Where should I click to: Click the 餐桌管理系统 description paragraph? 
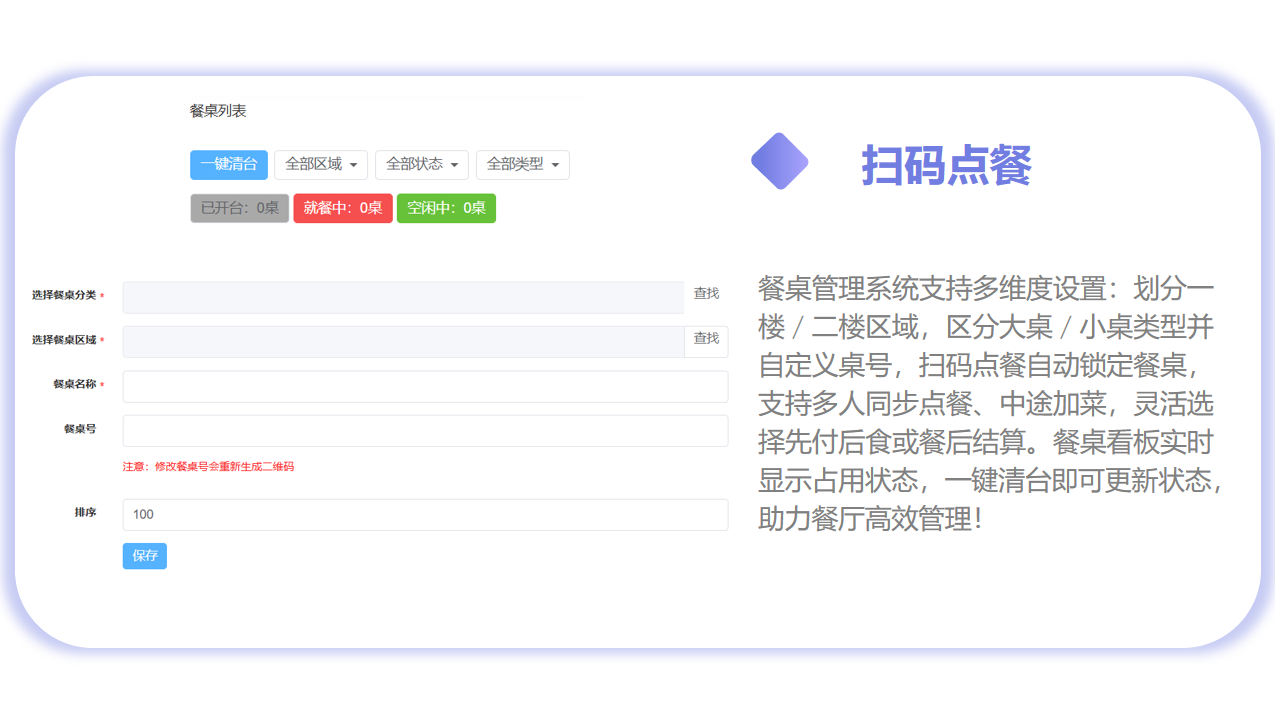pos(990,403)
